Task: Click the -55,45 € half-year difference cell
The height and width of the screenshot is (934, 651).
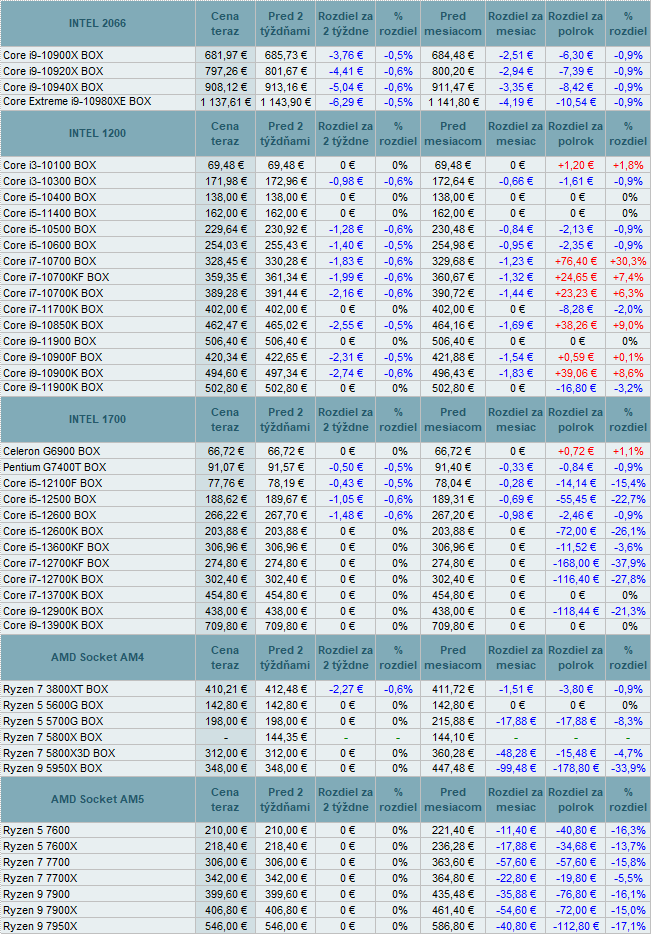Action: coord(576,500)
